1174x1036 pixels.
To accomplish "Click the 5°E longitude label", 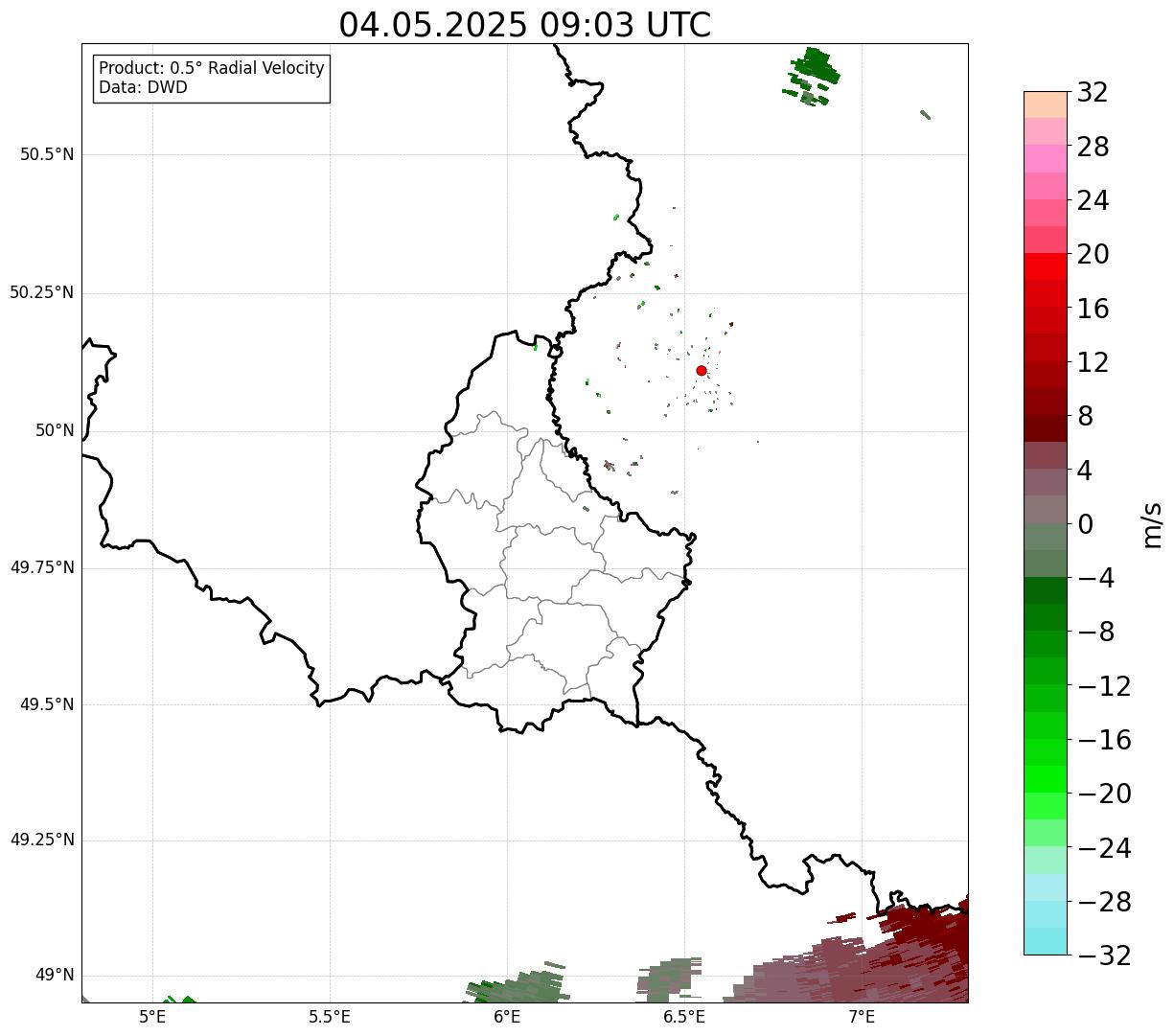I will pyautogui.click(x=152, y=1017).
